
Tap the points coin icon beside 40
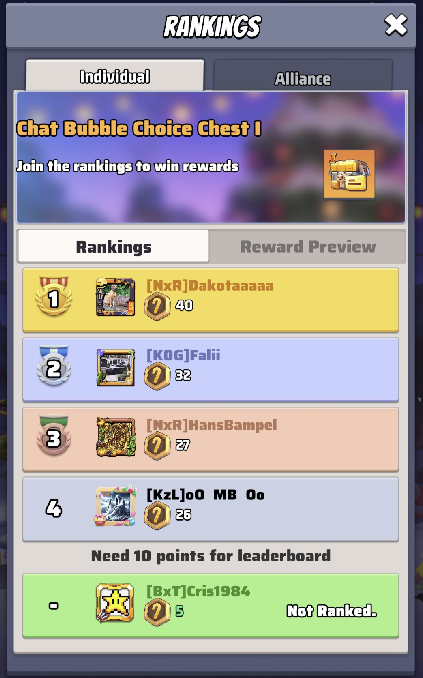pyautogui.click(x=157, y=306)
